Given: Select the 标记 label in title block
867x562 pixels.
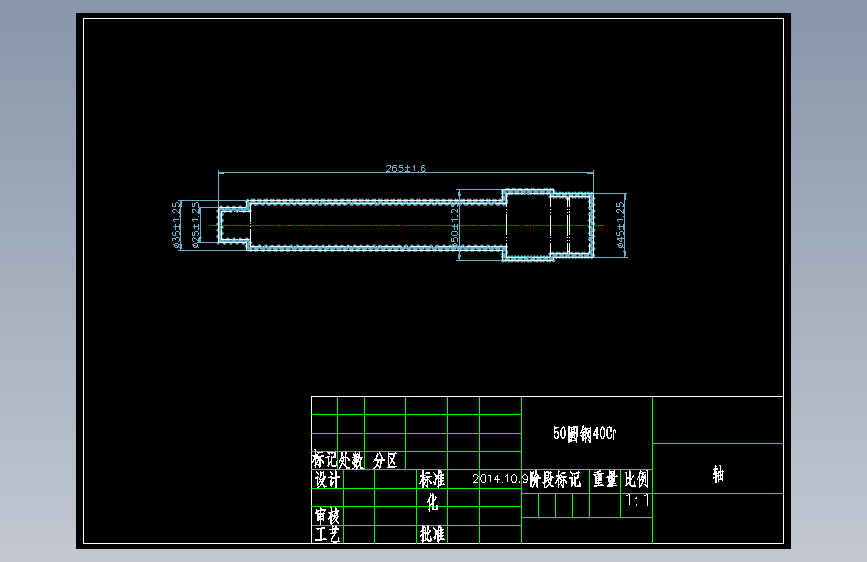Looking at the screenshot, I should [325, 460].
